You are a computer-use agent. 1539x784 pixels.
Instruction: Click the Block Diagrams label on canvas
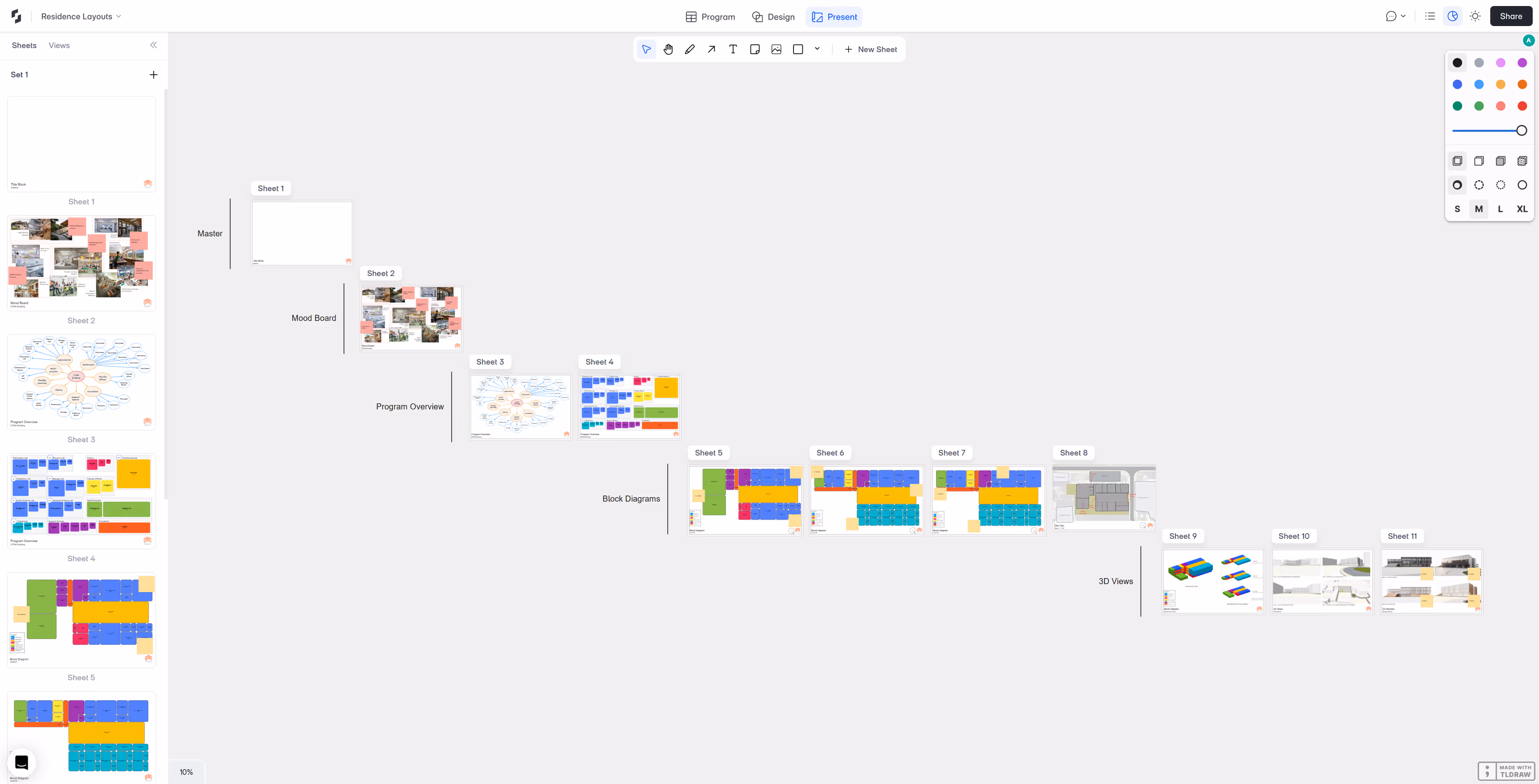click(x=631, y=499)
